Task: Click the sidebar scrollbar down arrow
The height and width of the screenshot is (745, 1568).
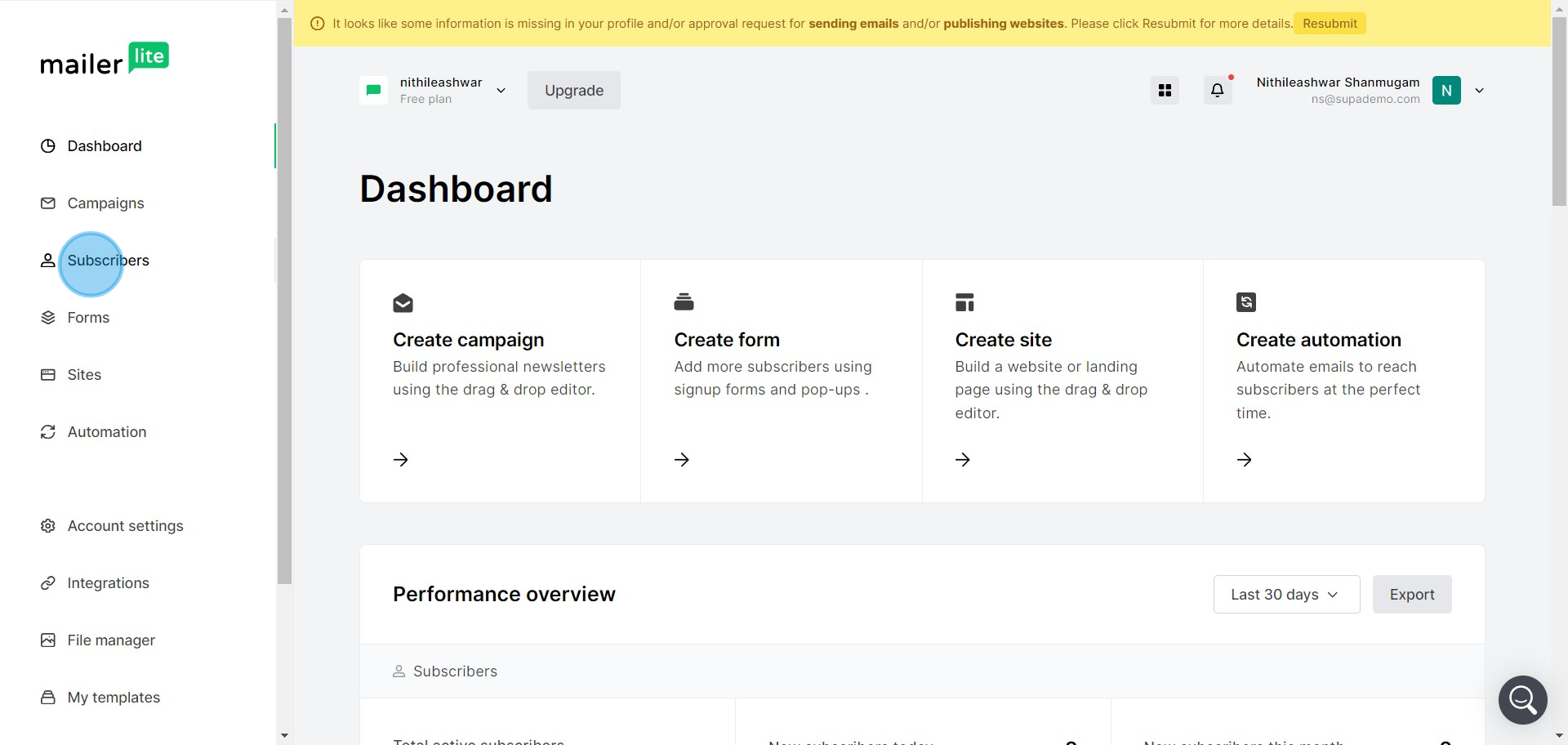Action: [x=284, y=736]
